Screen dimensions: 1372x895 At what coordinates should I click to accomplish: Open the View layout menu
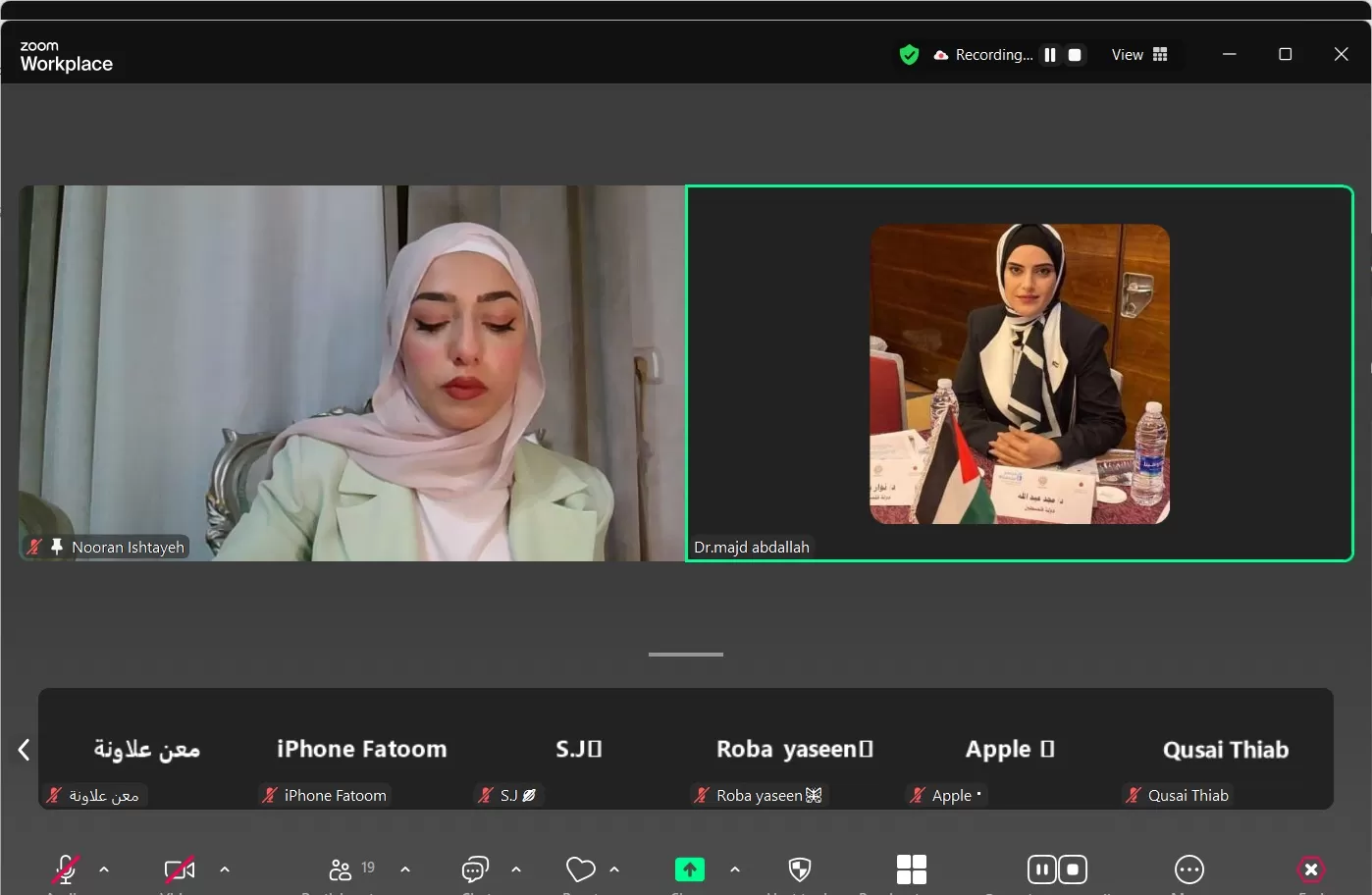1139,55
